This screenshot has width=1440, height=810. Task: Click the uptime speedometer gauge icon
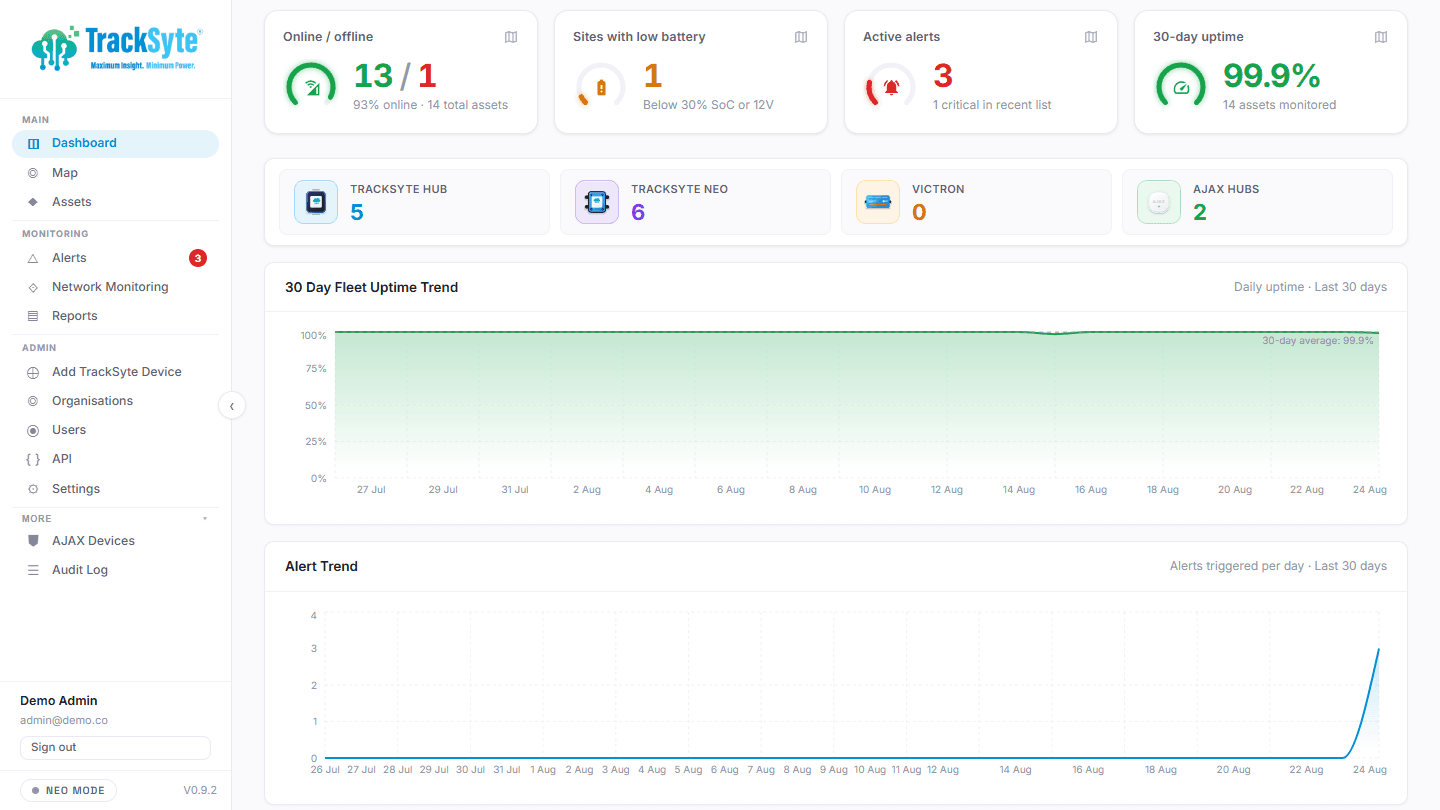tap(1181, 87)
